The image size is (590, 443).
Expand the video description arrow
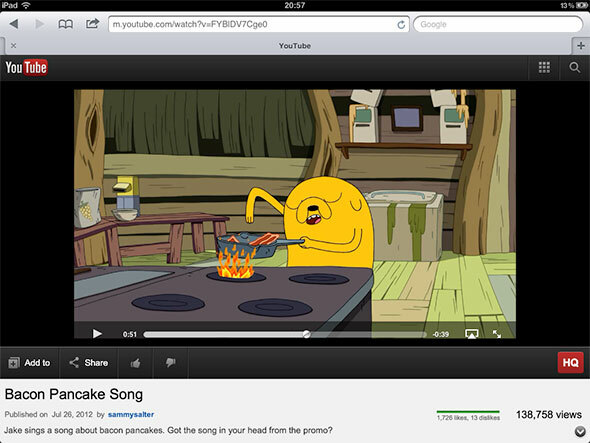point(580,431)
